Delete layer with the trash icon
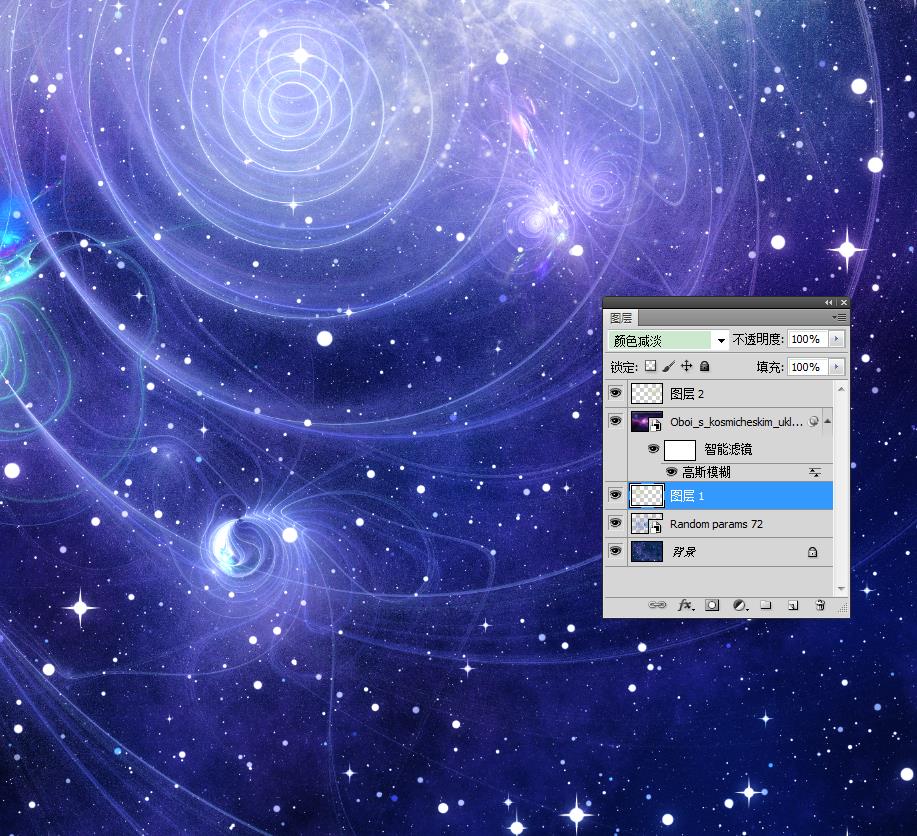The width and height of the screenshot is (917, 836). pos(820,605)
